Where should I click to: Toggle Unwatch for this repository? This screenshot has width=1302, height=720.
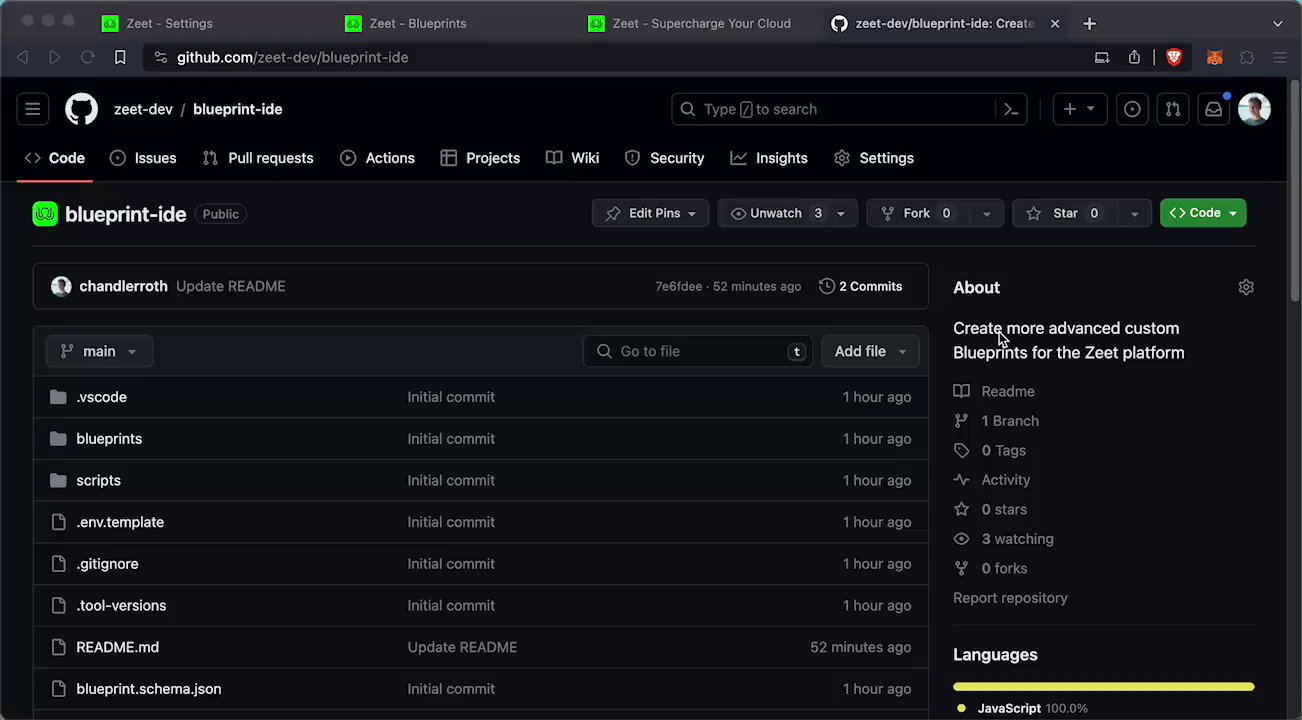coord(776,213)
